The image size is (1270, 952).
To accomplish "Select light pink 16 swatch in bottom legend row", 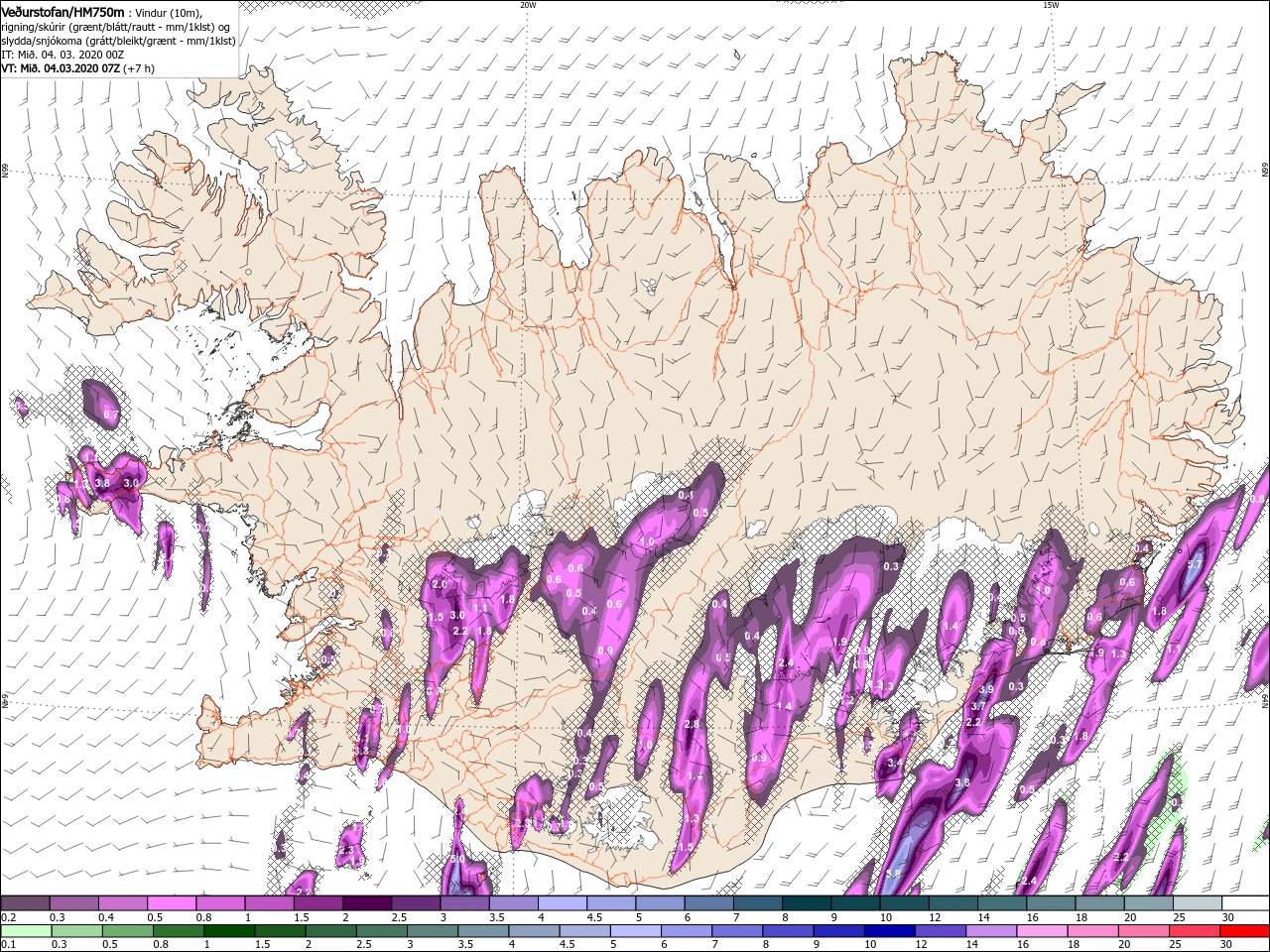I will pyautogui.click(x=1042, y=931).
